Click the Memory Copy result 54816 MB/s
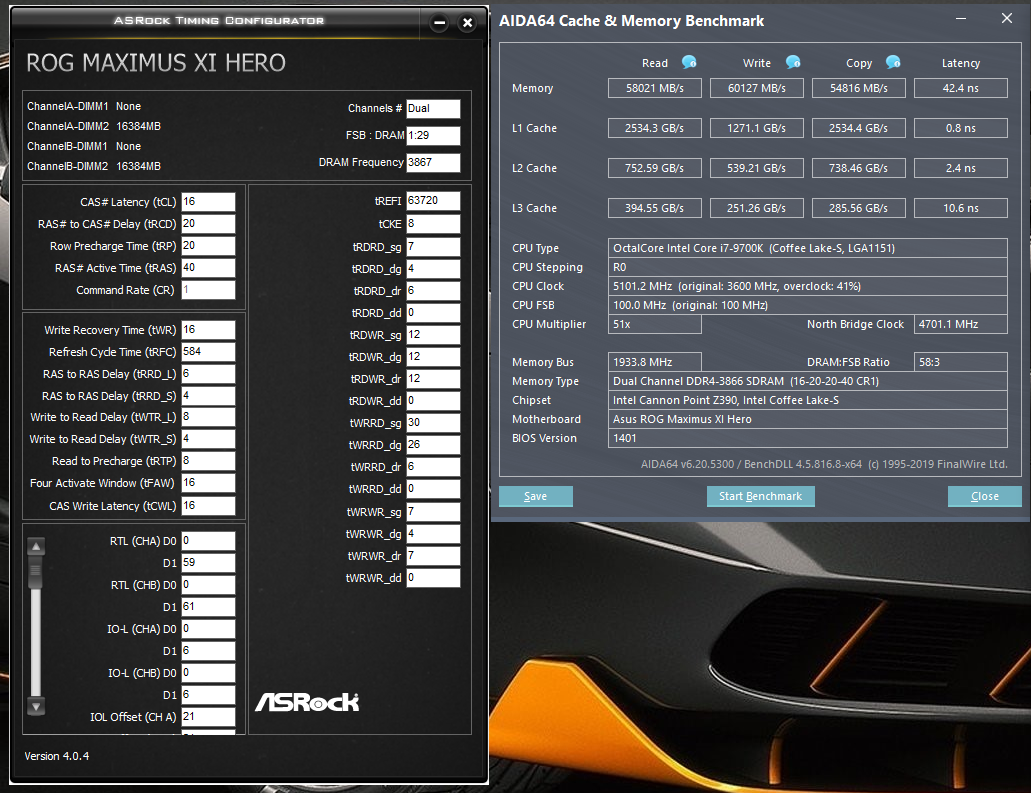The height and width of the screenshot is (793, 1031). coord(859,88)
